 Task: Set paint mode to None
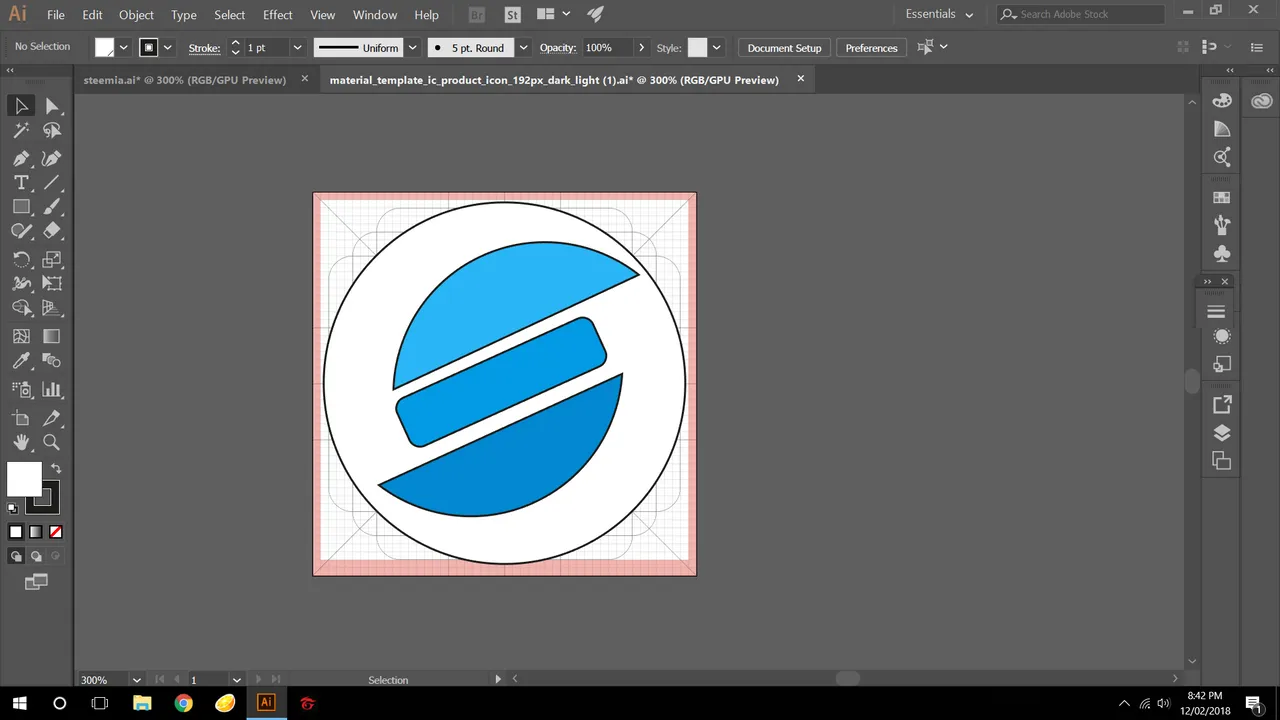(x=56, y=532)
